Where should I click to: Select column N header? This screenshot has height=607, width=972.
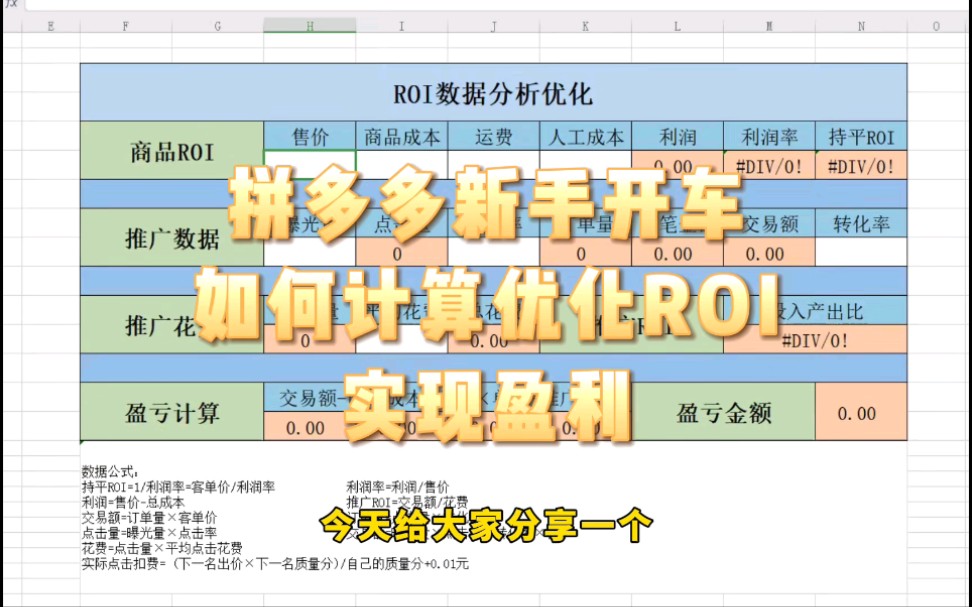[861, 26]
